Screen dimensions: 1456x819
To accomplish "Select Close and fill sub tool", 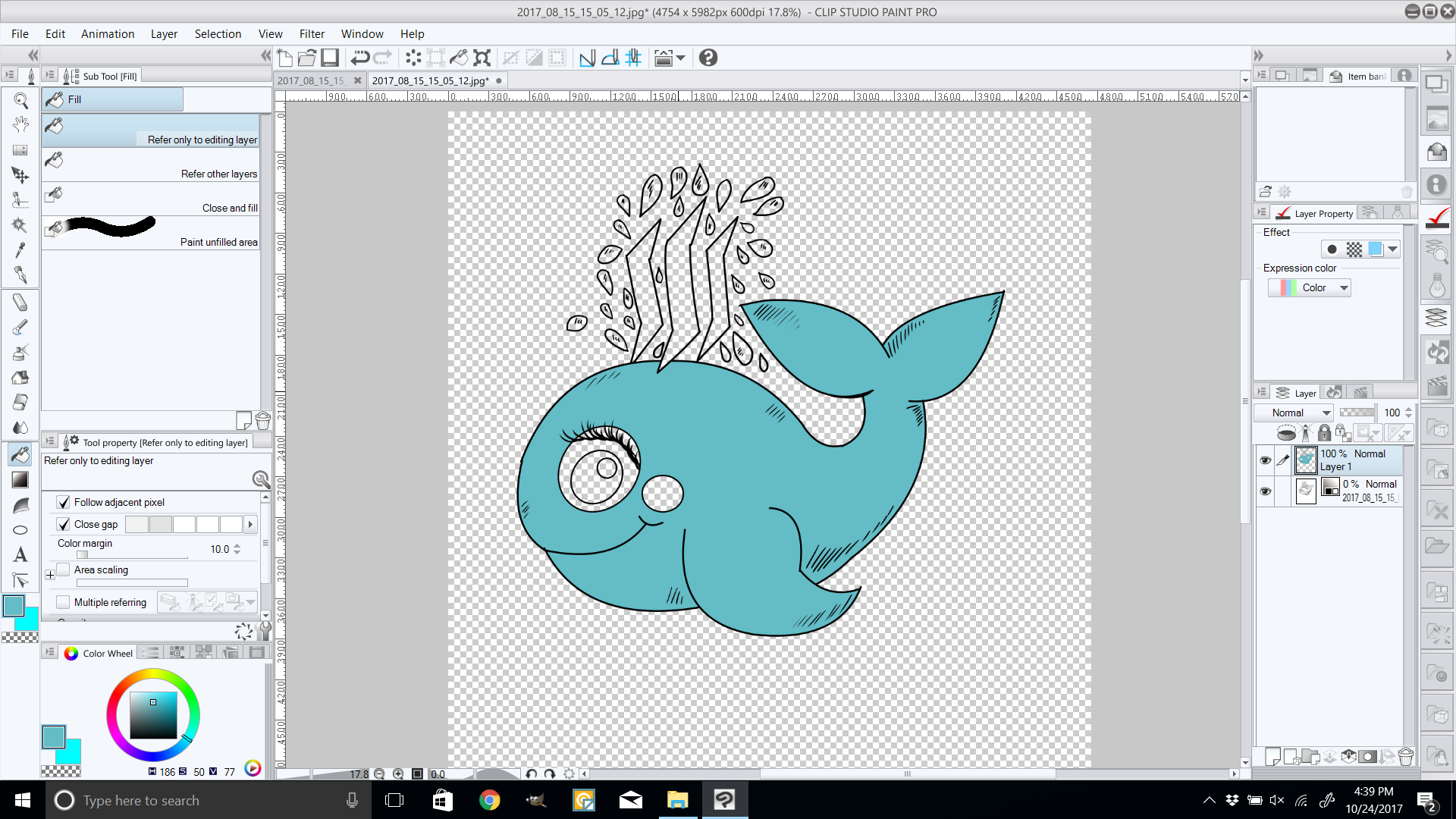I will [x=152, y=198].
